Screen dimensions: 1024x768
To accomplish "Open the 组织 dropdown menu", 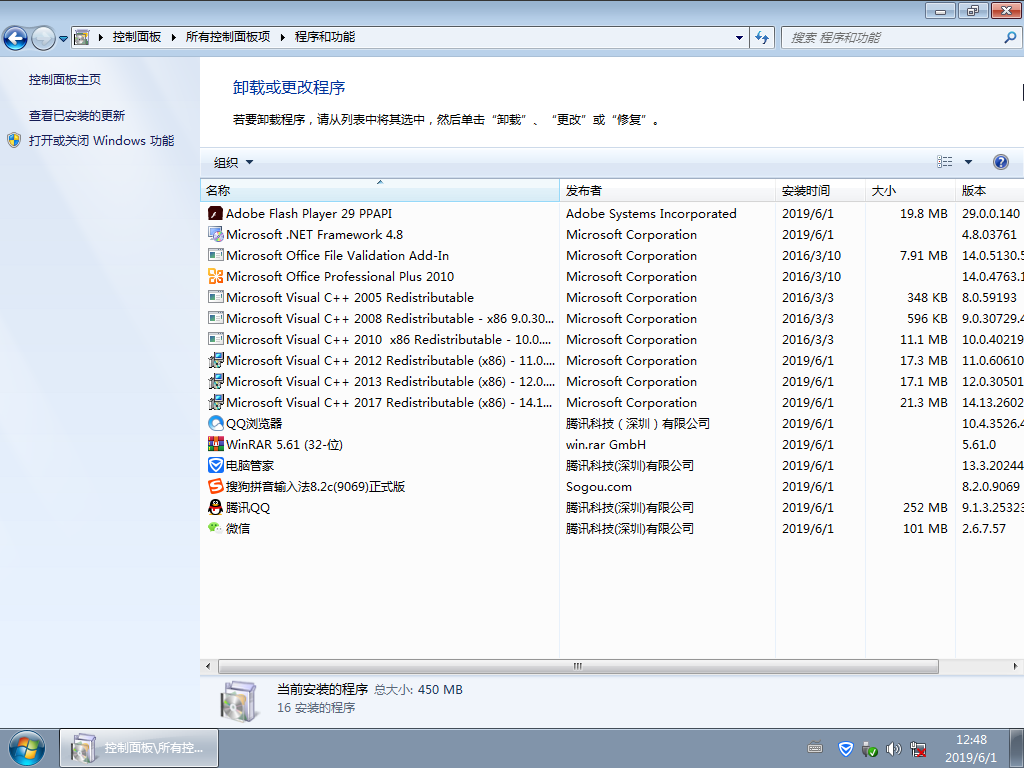I will [x=233, y=163].
